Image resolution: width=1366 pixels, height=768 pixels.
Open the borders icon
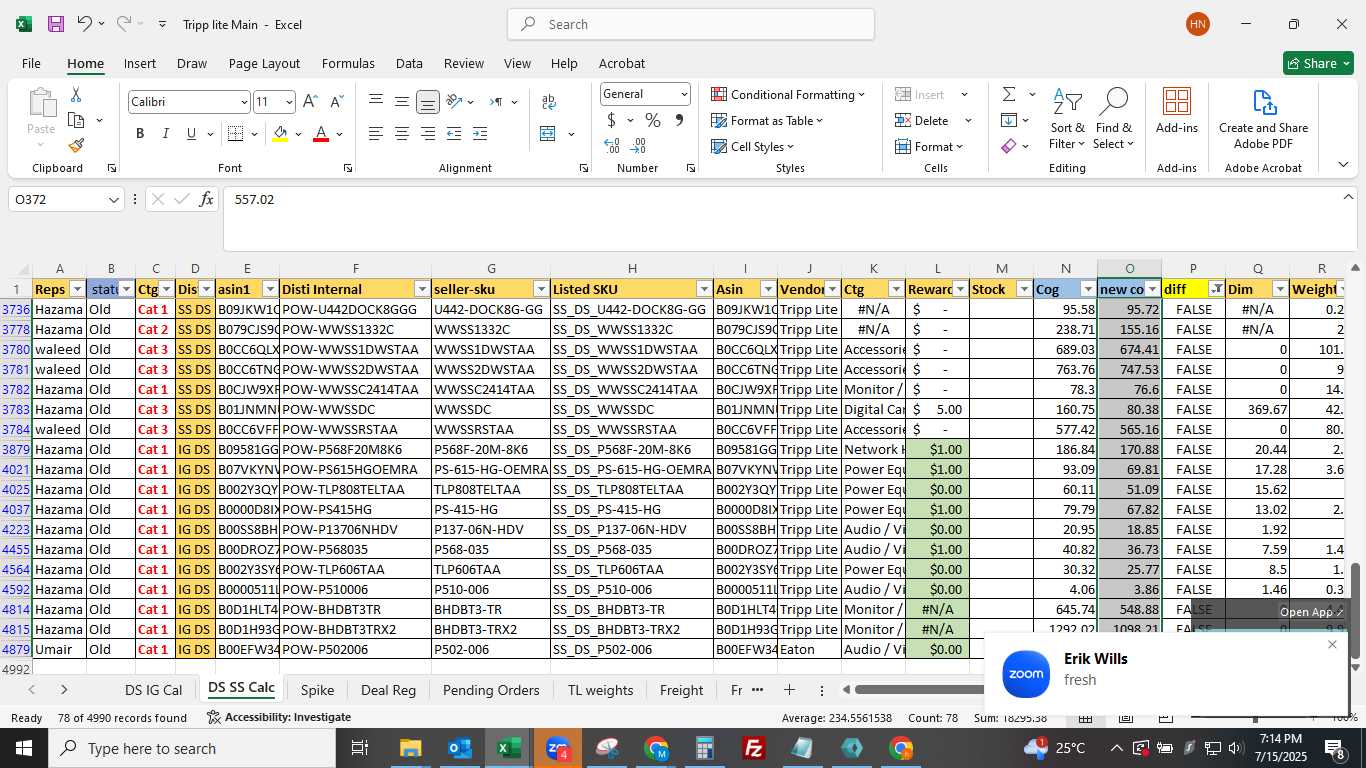235,134
